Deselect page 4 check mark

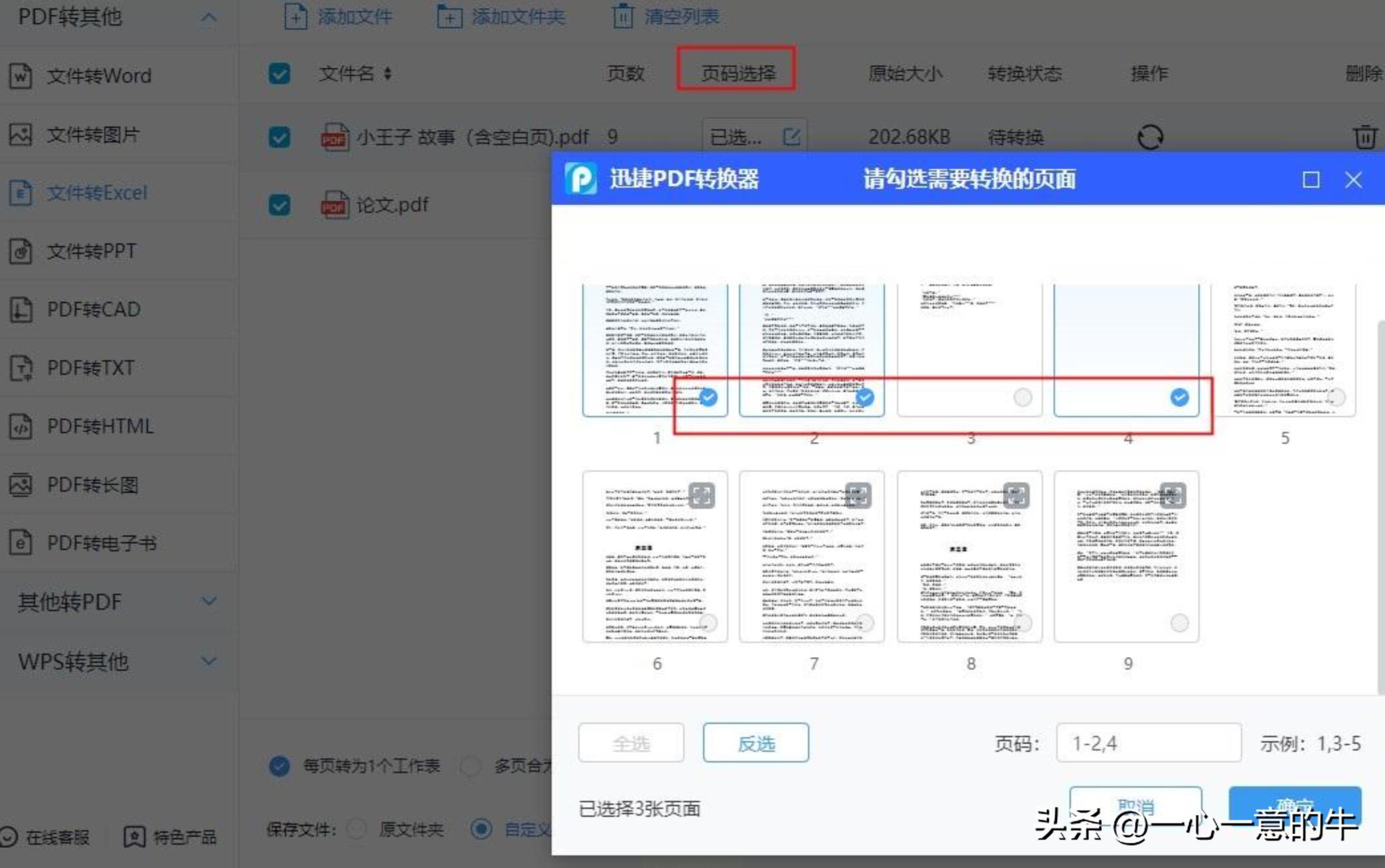(x=1179, y=397)
